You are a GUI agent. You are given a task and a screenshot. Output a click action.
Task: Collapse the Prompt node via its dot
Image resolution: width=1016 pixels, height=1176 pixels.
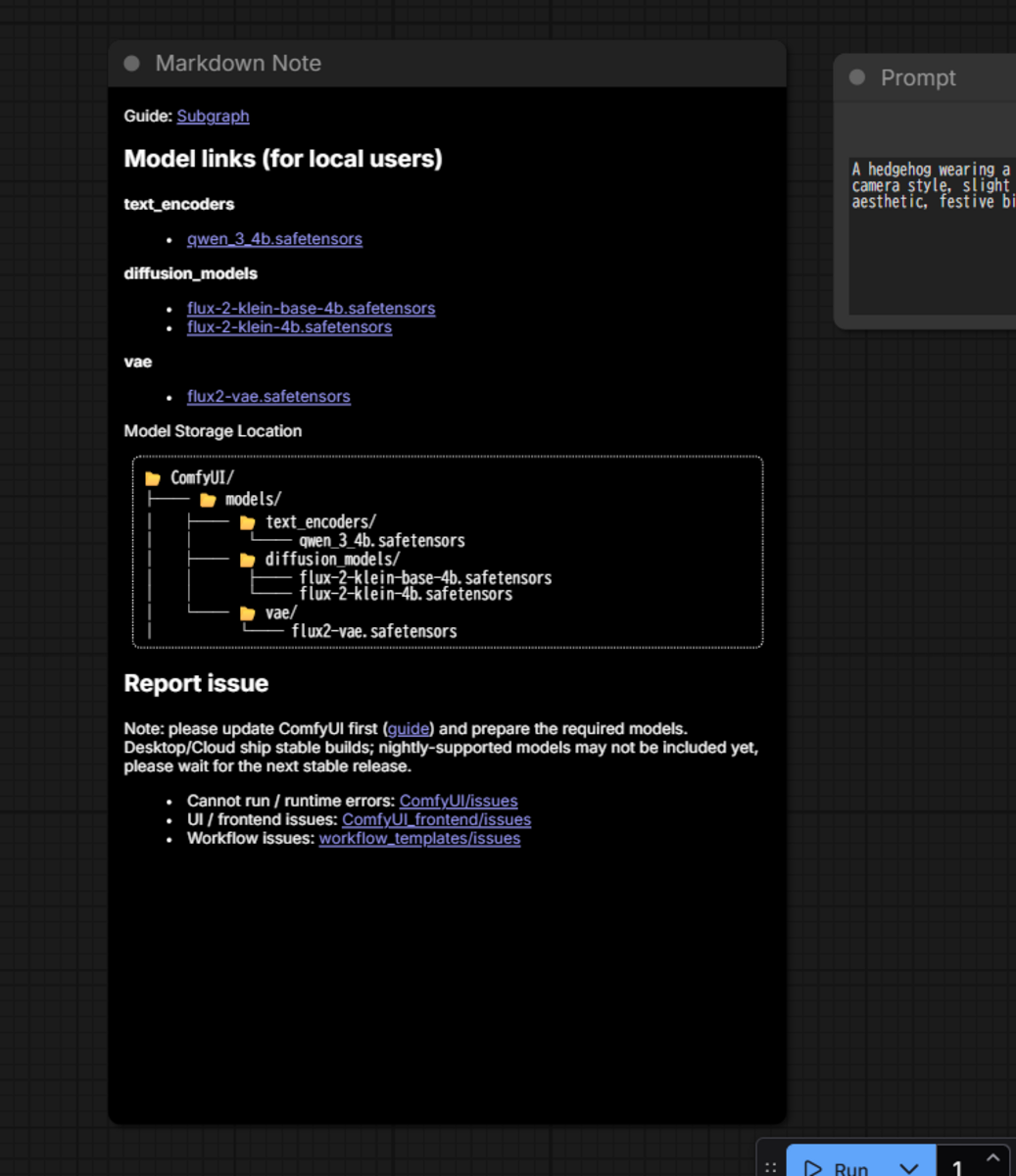(x=857, y=77)
